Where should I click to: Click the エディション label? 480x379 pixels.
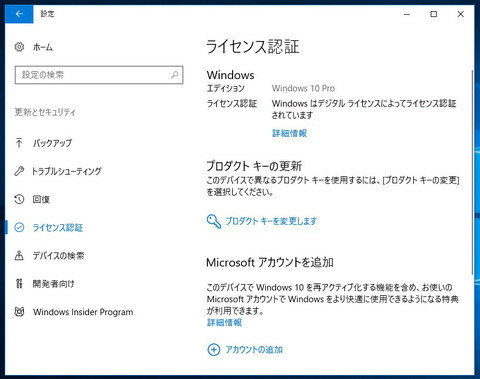click(226, 88)
